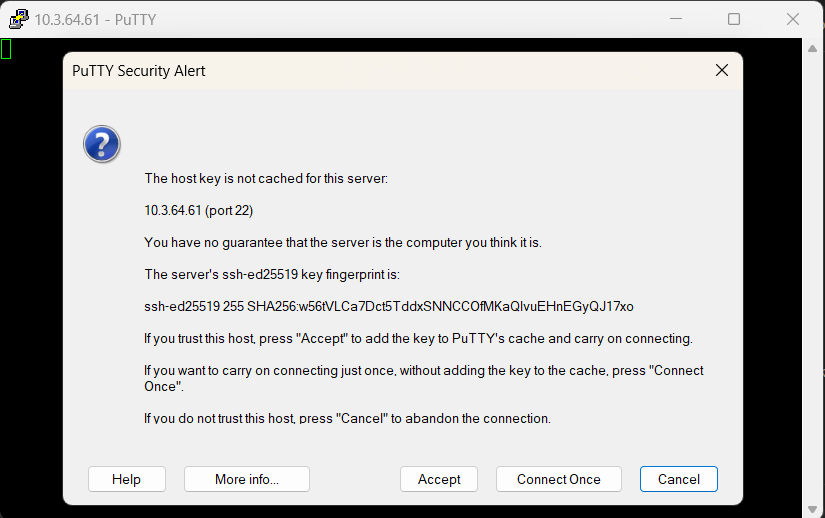Click the SHA256 key fingerprint text
Viewport: 825px width, 518px height.
pyautogui.click(x=389, y=306)
